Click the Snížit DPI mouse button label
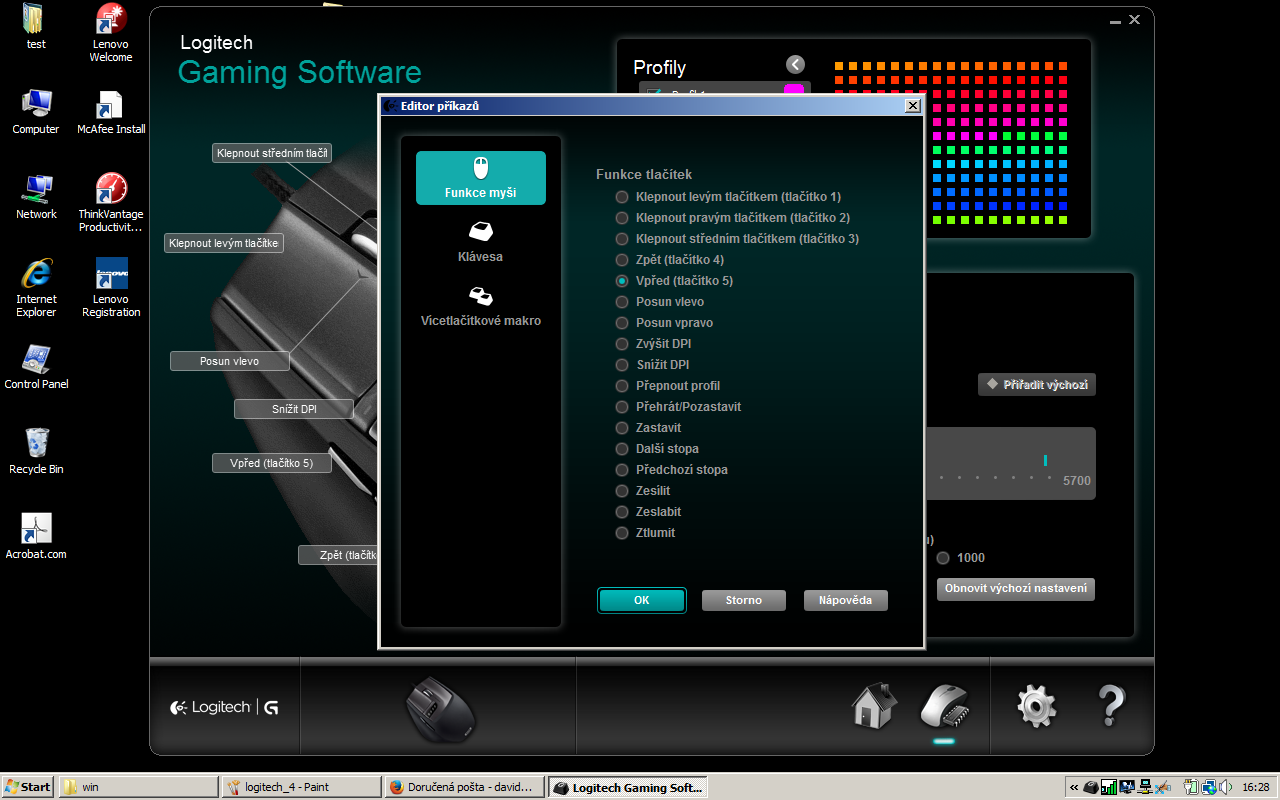This screenshot has height=800, width=1280. (x=294, y=409)
